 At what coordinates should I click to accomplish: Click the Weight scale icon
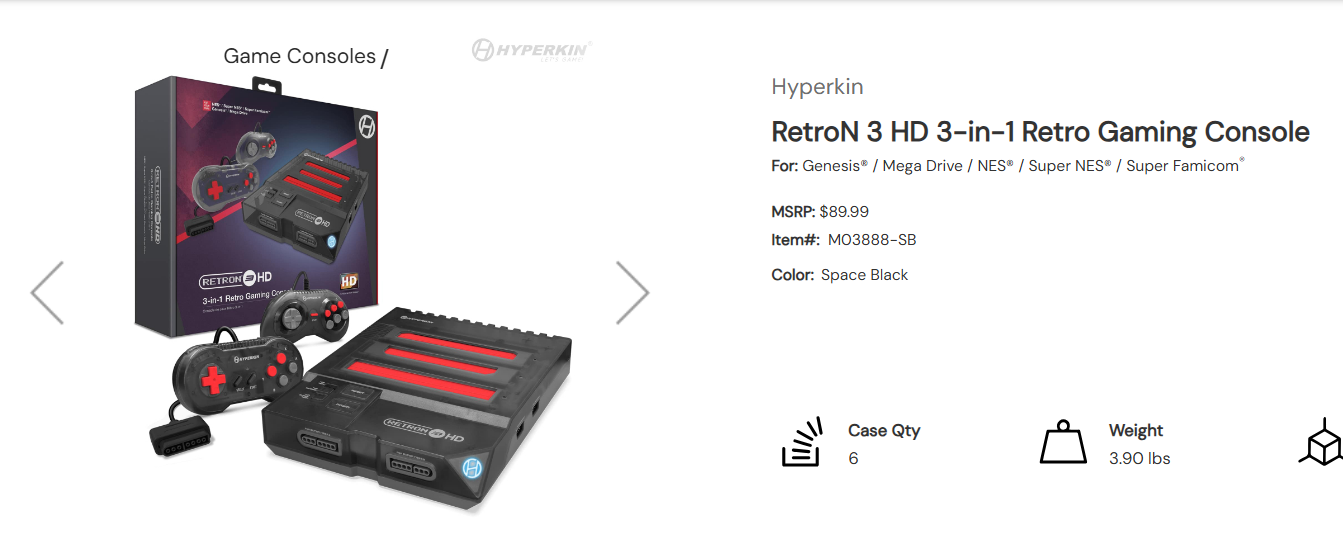point(1063,442)
